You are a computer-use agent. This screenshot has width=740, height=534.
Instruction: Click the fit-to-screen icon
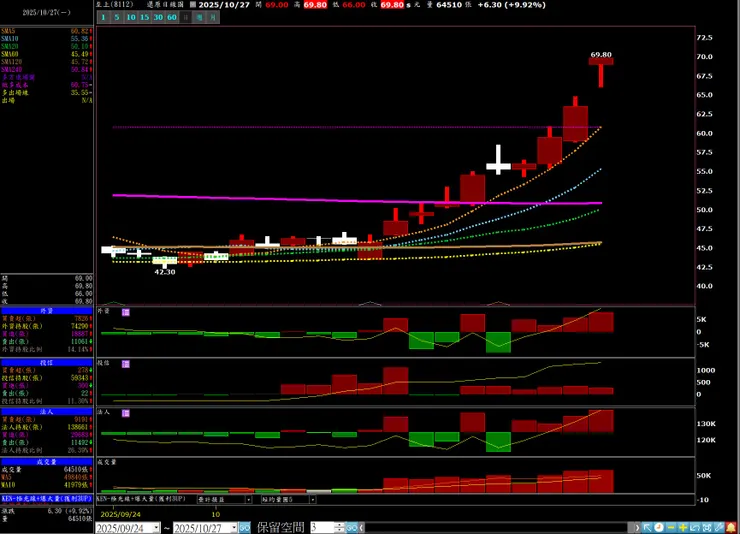coord(706,527)
